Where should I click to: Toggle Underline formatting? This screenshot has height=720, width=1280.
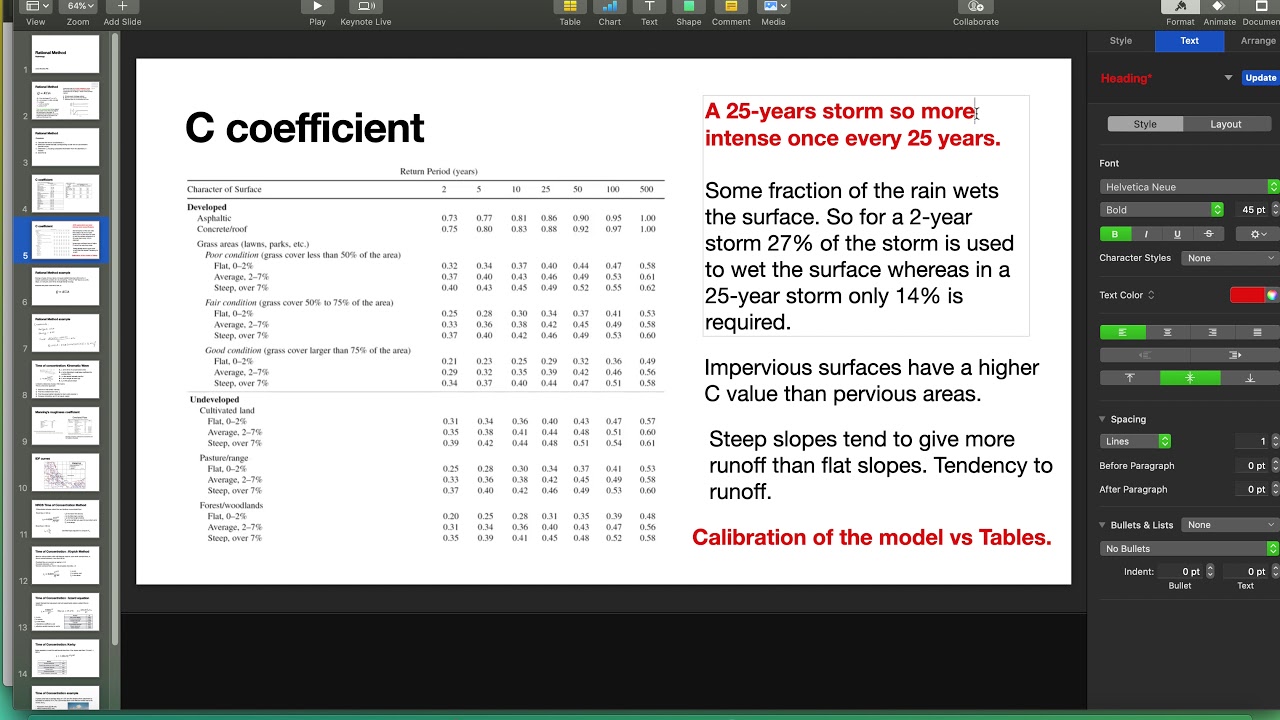(x=1177, y=234)
